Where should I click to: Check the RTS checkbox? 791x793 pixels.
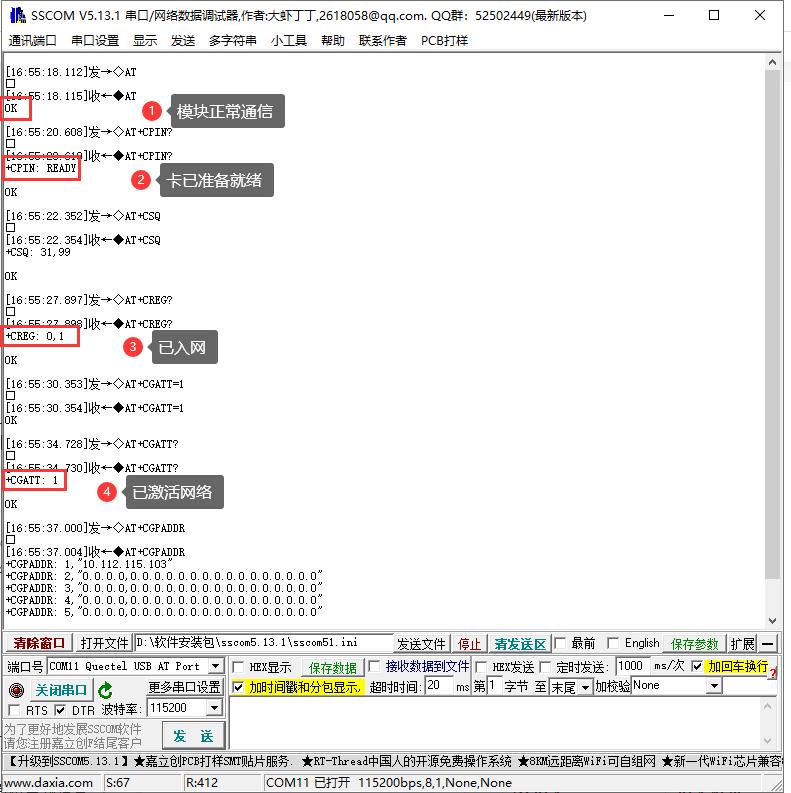pos(14,710)
